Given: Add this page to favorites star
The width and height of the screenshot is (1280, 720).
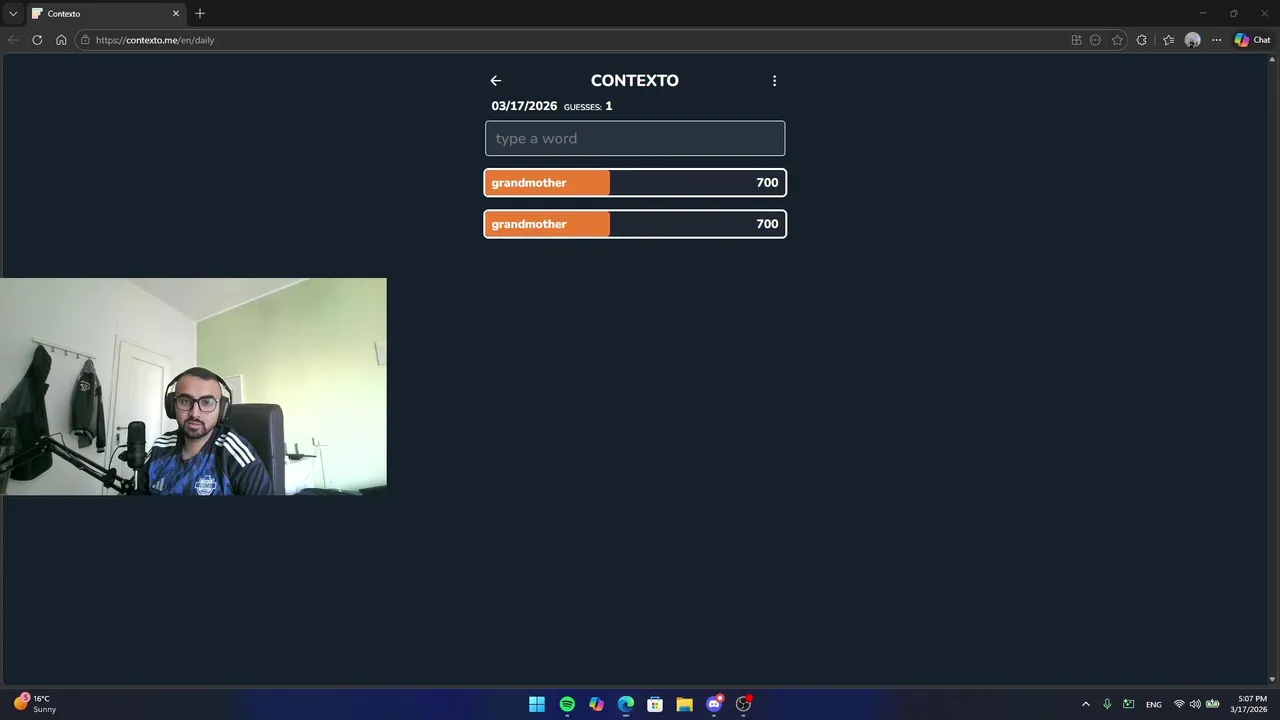Looking at the screenshot, I should (1117, 40).
